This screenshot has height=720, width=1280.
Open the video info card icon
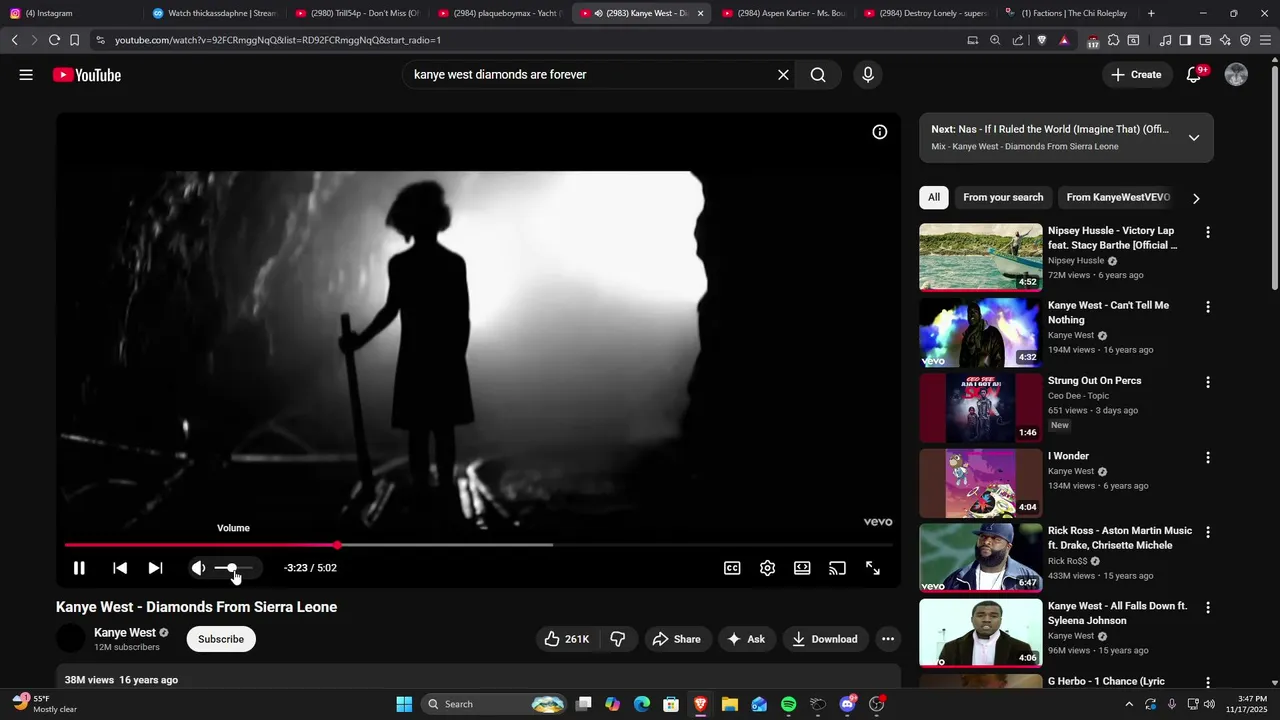coord(880,132)
